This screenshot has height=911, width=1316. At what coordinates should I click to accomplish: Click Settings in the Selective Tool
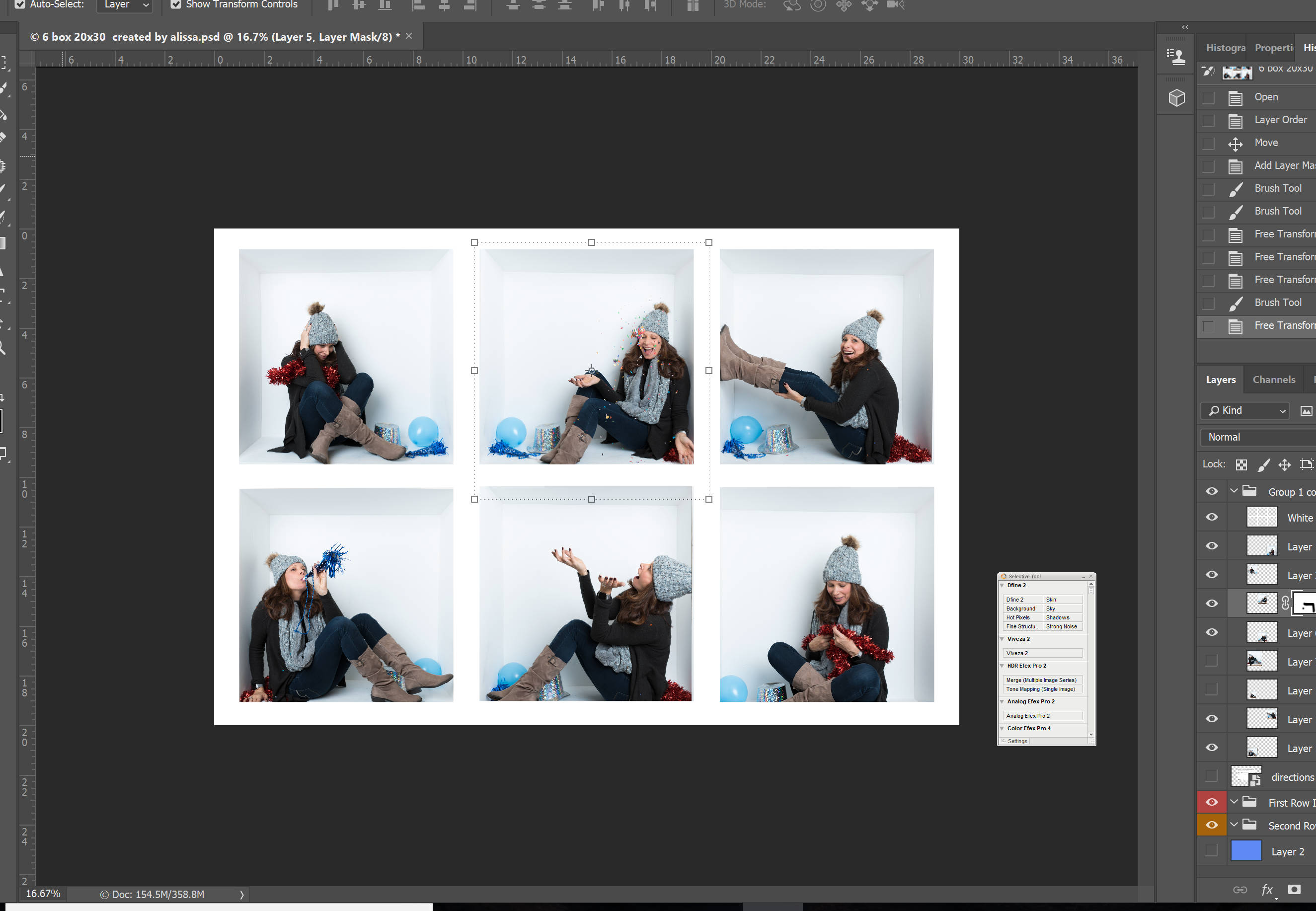[1014, 741]
